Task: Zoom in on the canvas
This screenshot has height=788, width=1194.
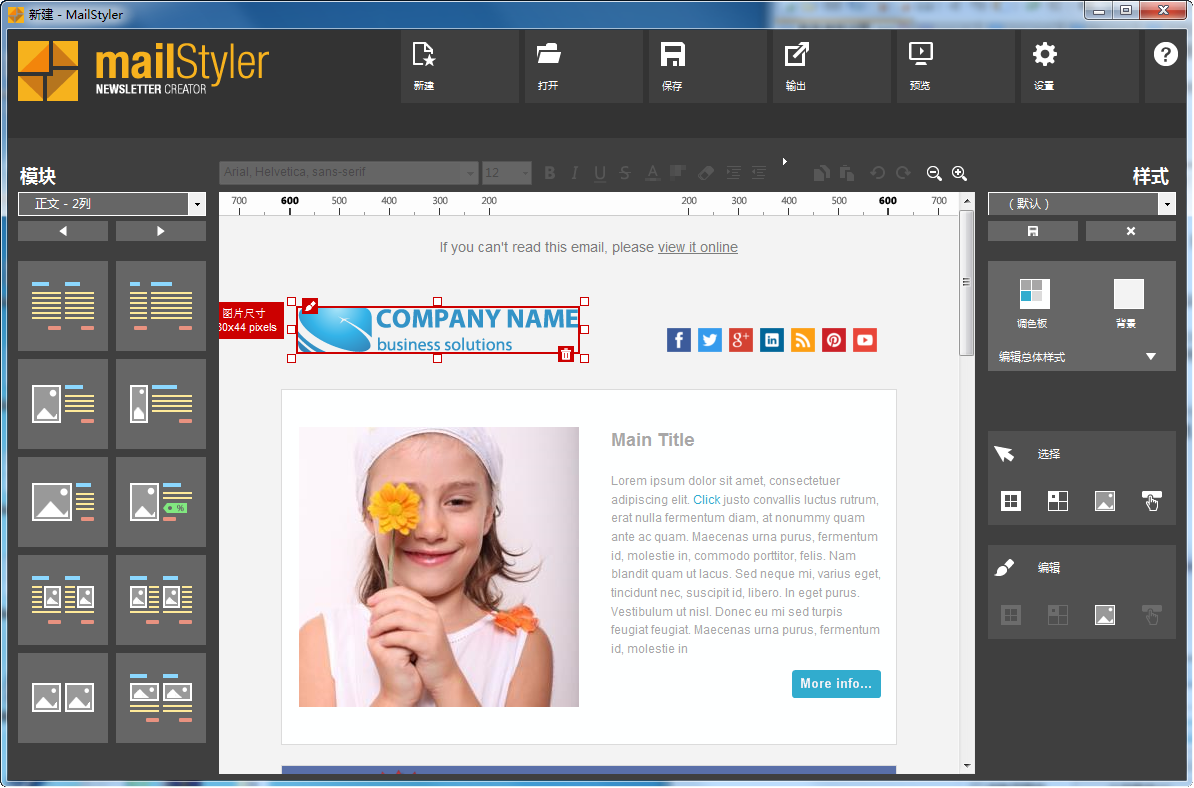Action: click(x=959, y=173)
